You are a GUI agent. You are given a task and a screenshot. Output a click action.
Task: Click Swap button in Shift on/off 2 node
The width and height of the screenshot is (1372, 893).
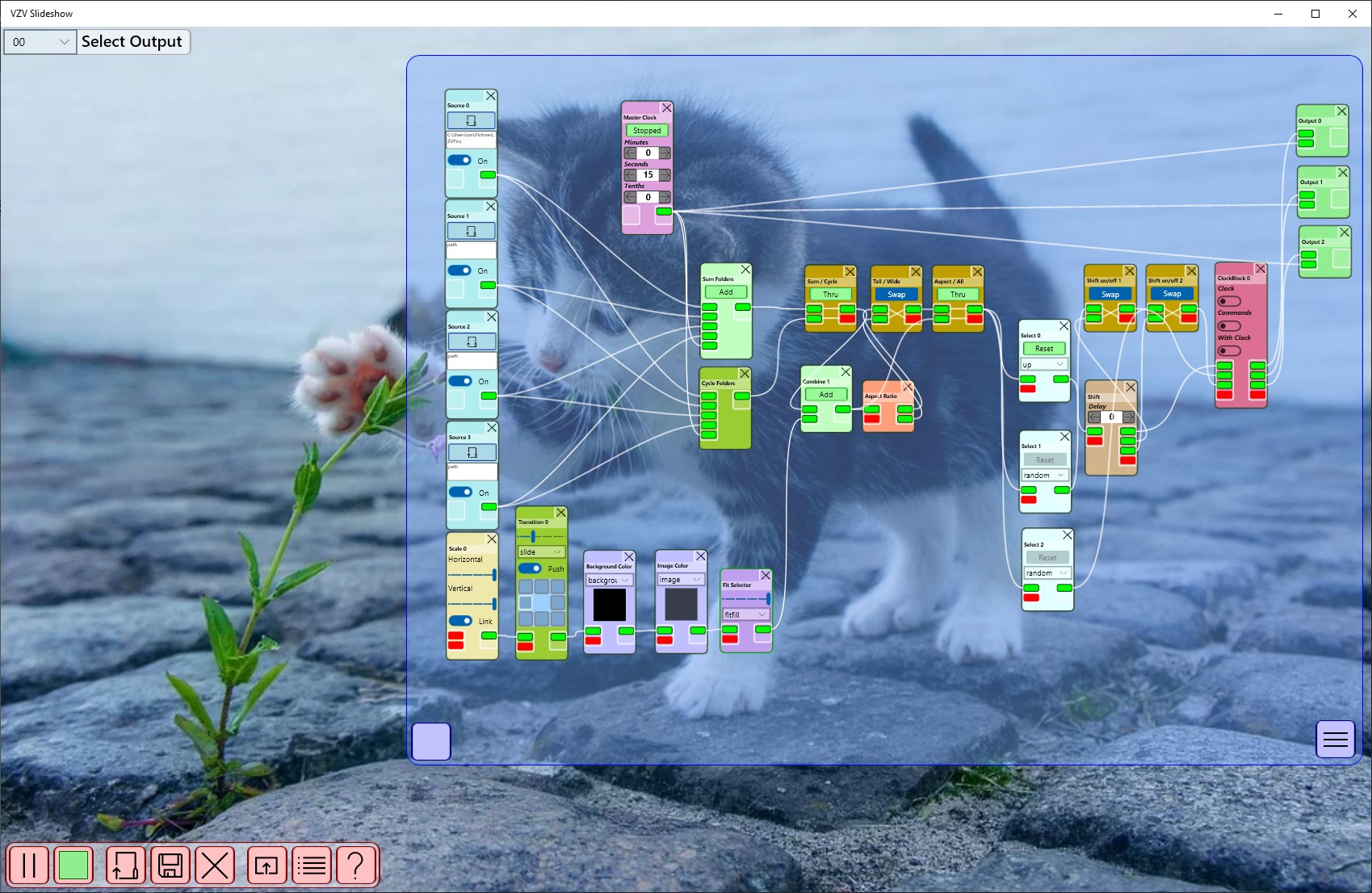[1172, 294]
